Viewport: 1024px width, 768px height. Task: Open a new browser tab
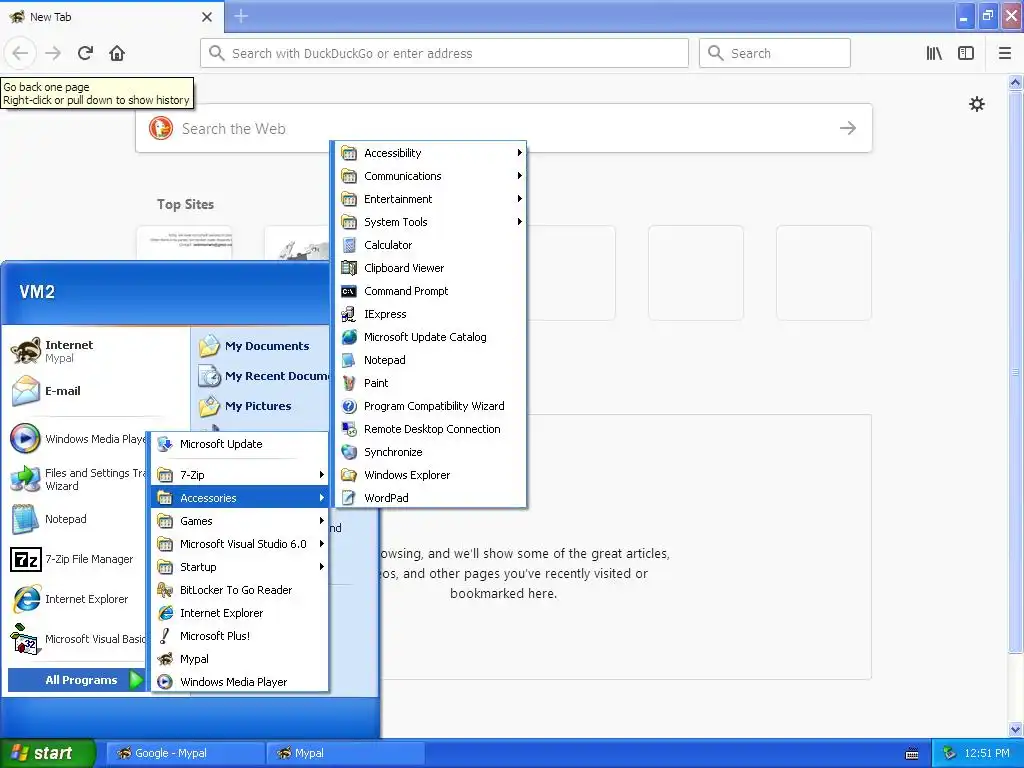[241, 16]
